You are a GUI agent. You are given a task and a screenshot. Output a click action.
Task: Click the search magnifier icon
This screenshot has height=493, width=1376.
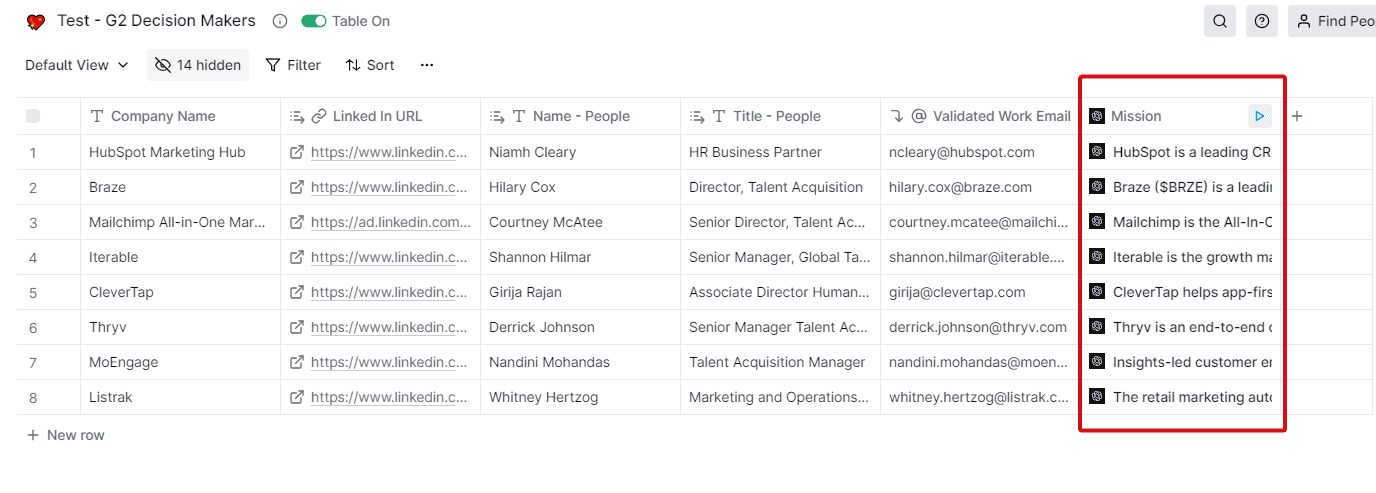click(1220, 21)
